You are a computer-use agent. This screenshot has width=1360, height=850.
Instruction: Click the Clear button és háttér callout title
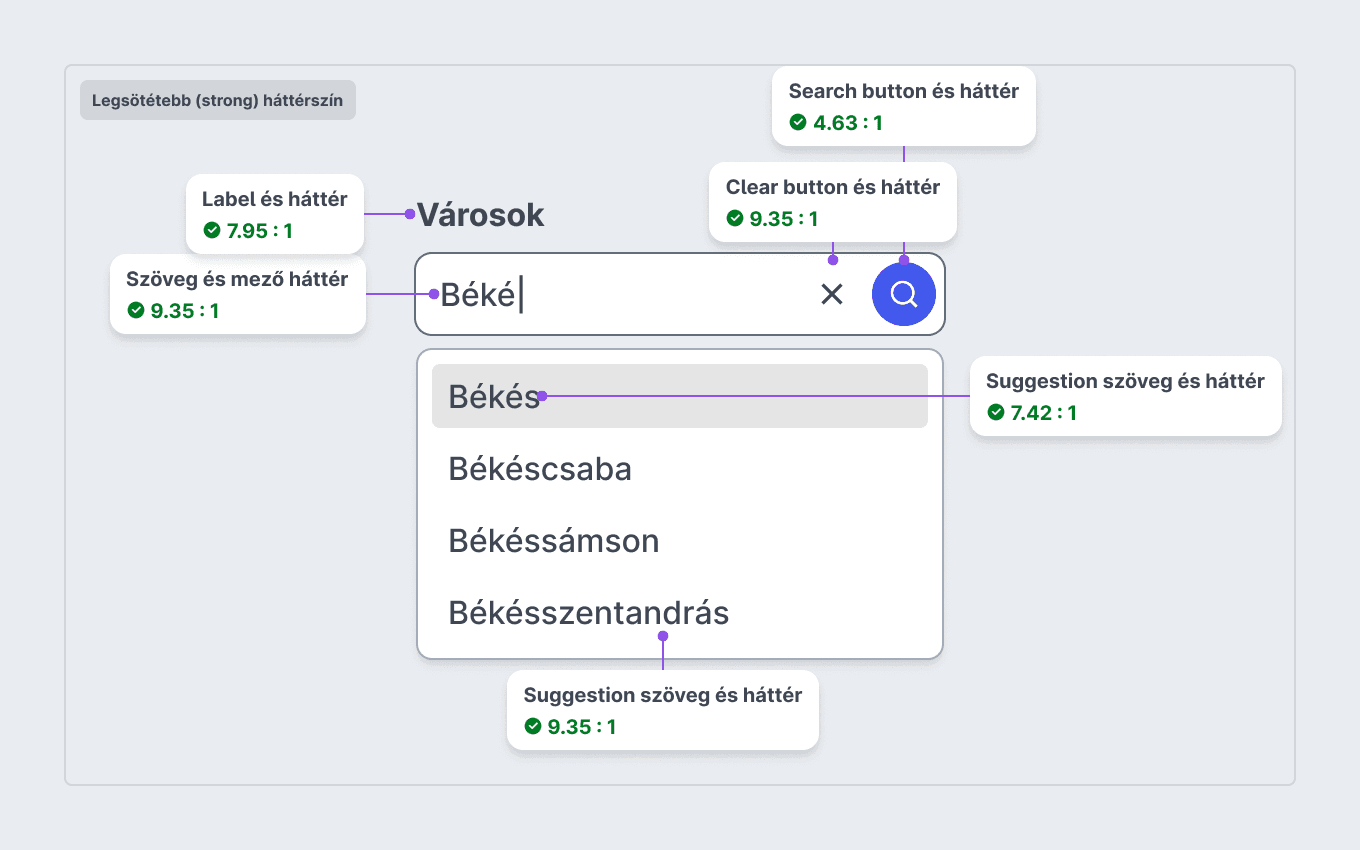click(x=833, y=187)
